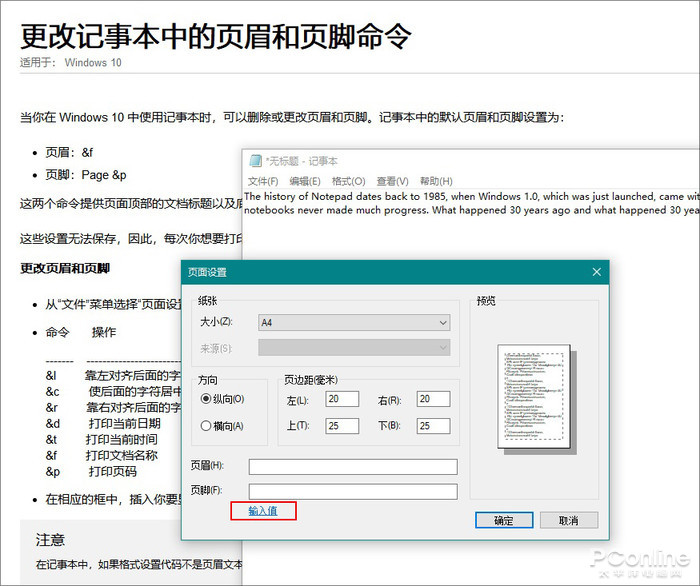
Task: Click the 上(T) margin field
Action: coord(342,426)
